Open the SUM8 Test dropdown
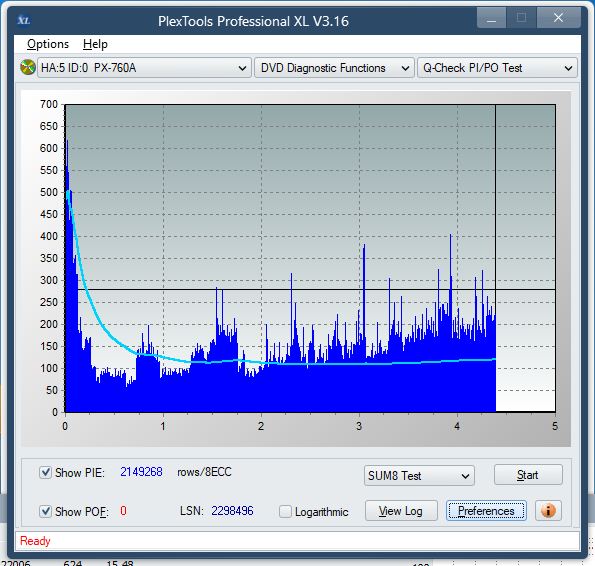The width and height of the screenshot is (595, 566). point(419,476)
